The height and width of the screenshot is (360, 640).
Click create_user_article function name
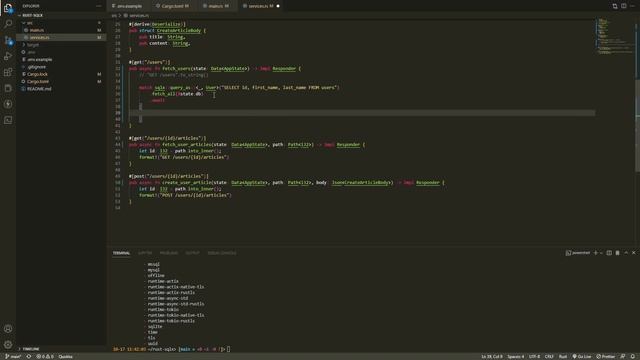[187, 182]
